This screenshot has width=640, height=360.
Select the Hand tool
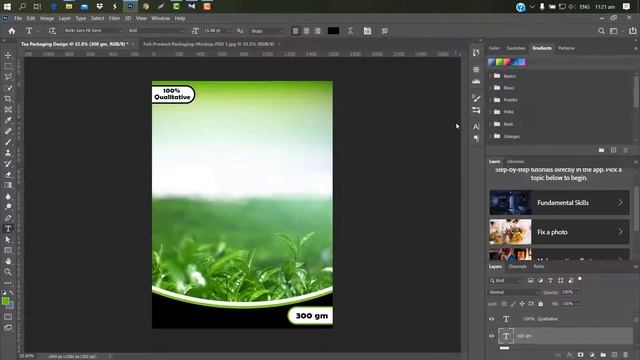[8, 261]
